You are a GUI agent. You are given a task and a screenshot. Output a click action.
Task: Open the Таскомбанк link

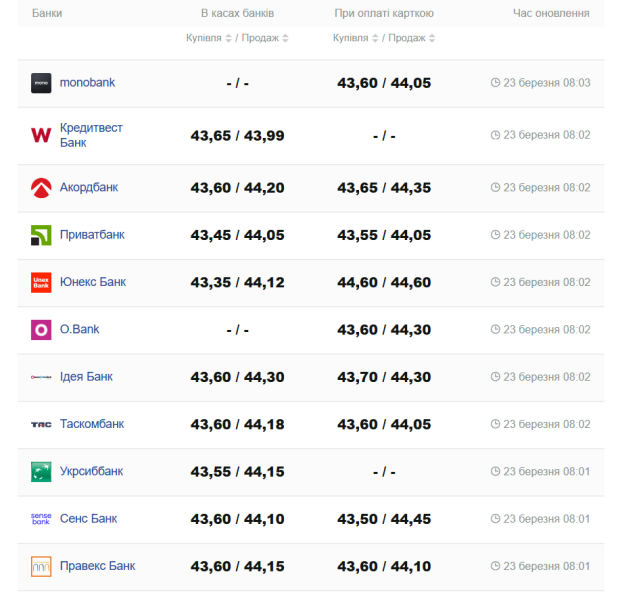pyautogui.click(x=92, y=424)
